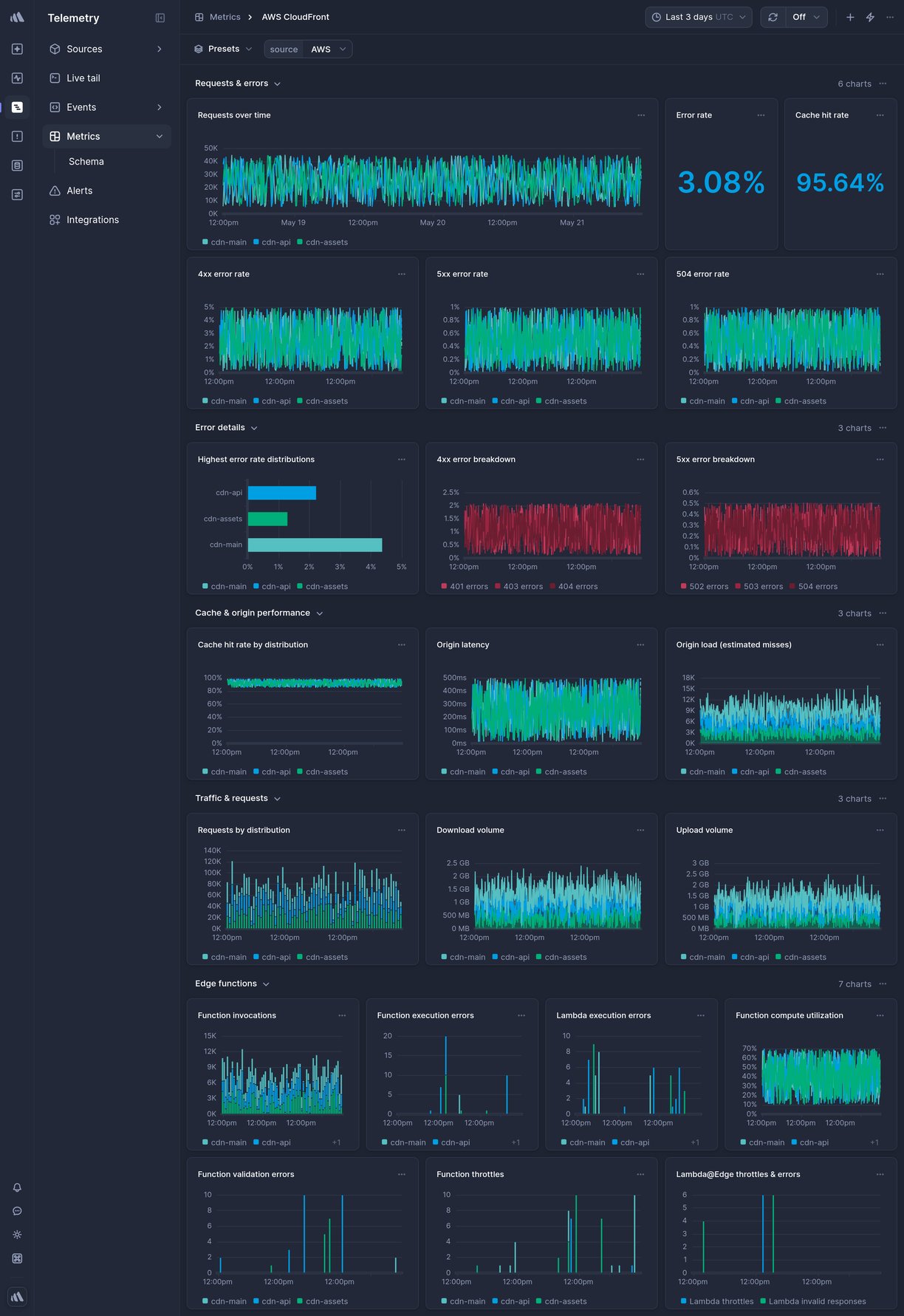The width and height of the screenshot is (904, 1316).
Task: Open Sources in the sidebar
Action: pyautogui.click(x=106, y=49)
